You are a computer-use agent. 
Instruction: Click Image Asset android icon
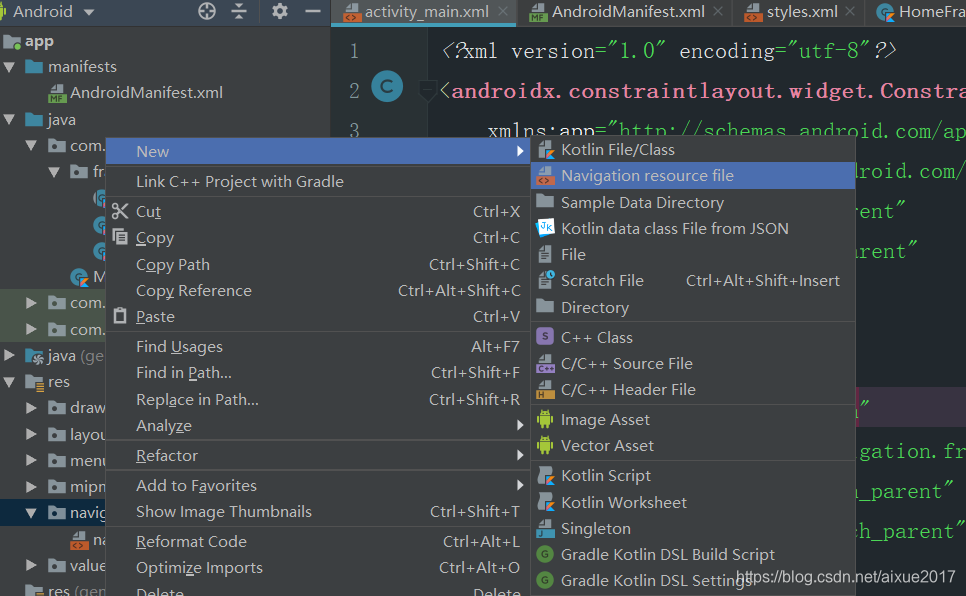click(x=545, y=419)
